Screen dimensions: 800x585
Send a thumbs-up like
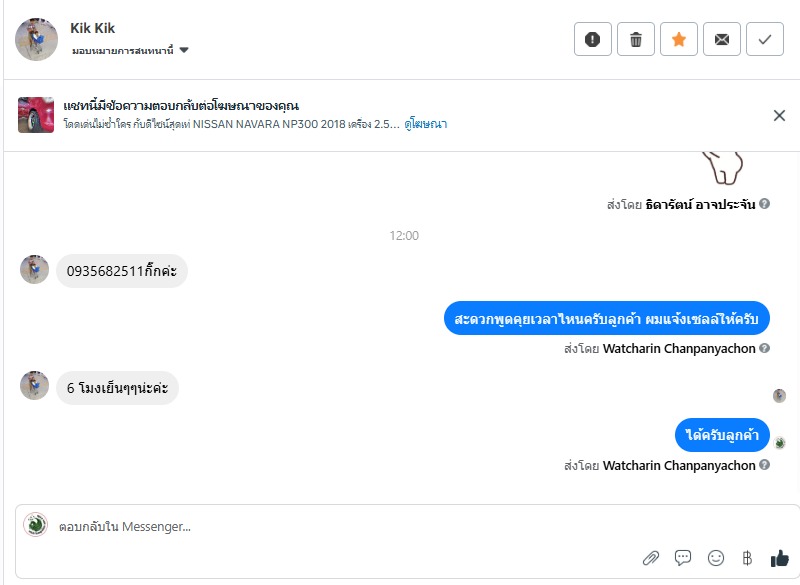click(779, 557)
